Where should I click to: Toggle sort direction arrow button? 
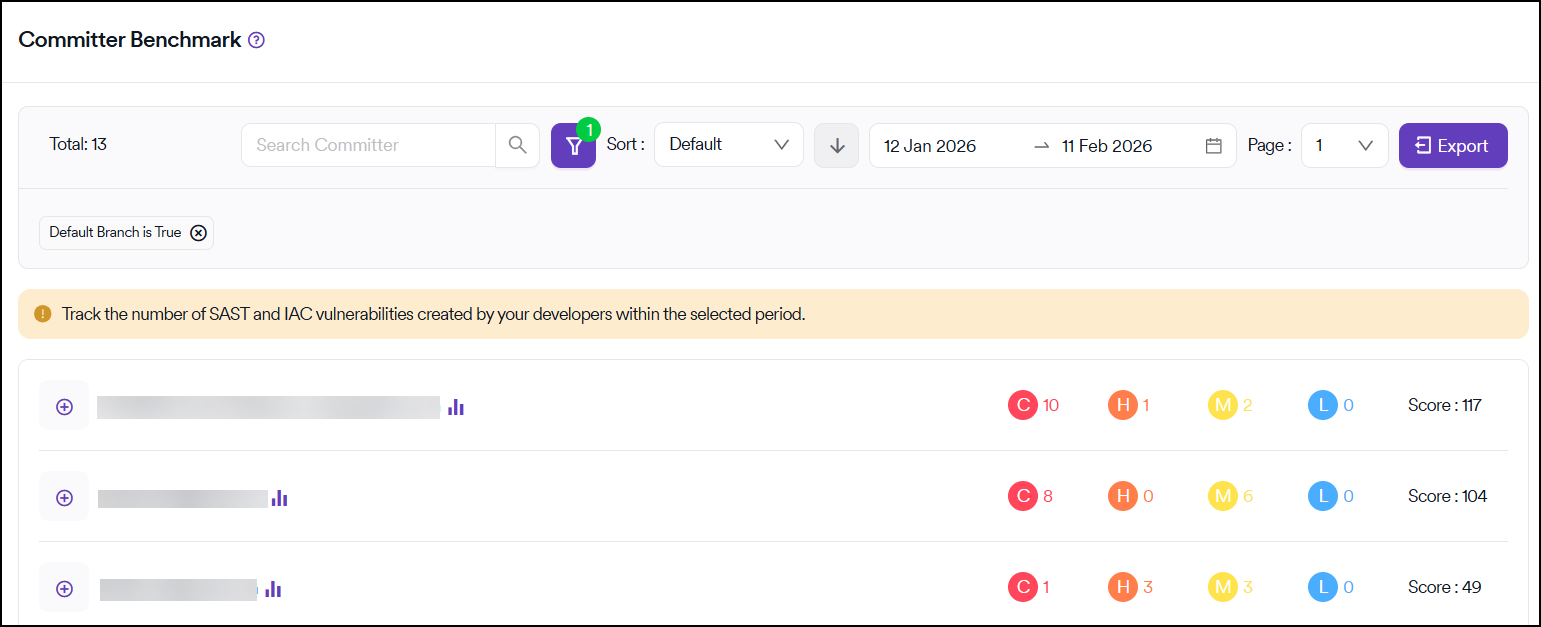pyautogui.click(x=836, y=146)
